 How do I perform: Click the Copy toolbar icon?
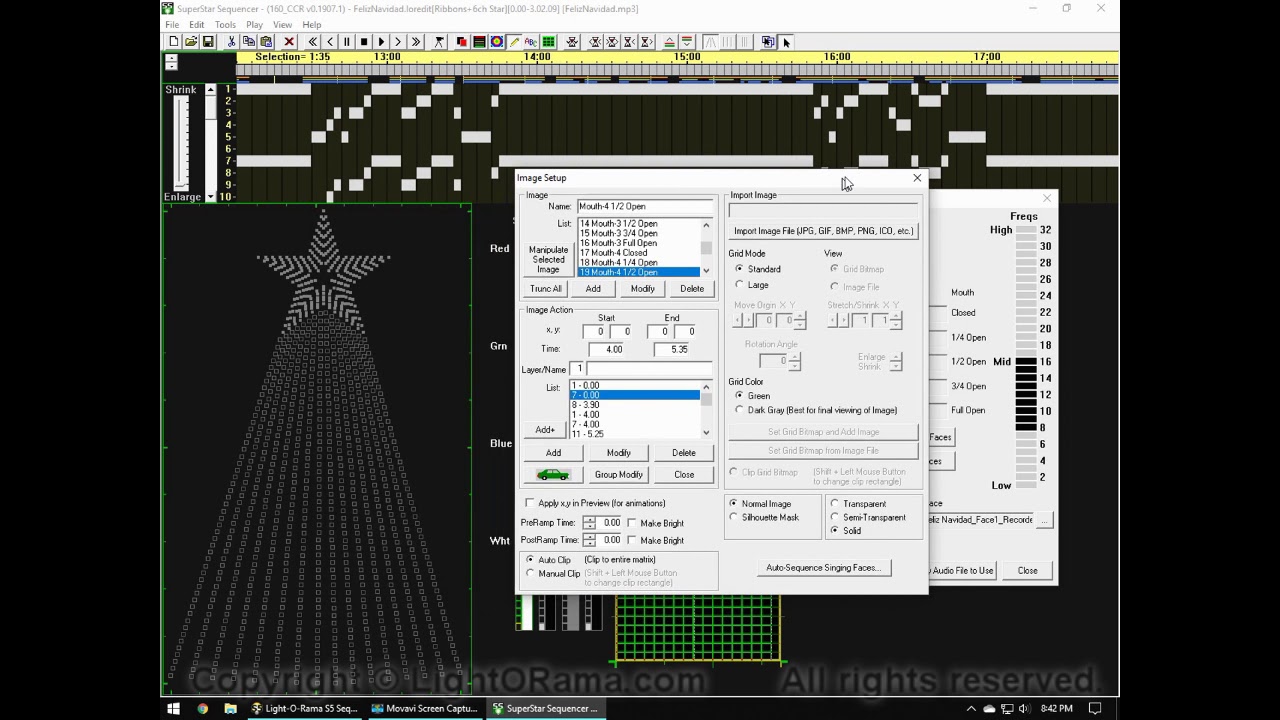pyautogui.click(x=248, y=42)
